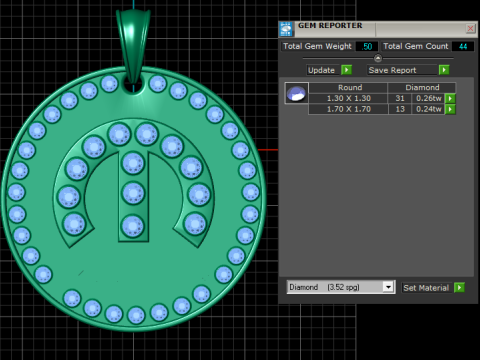This screenshot has width=480, height=360.
Task: Click the Diamond (3.52 spg) combo box
Action: (341, 287)
